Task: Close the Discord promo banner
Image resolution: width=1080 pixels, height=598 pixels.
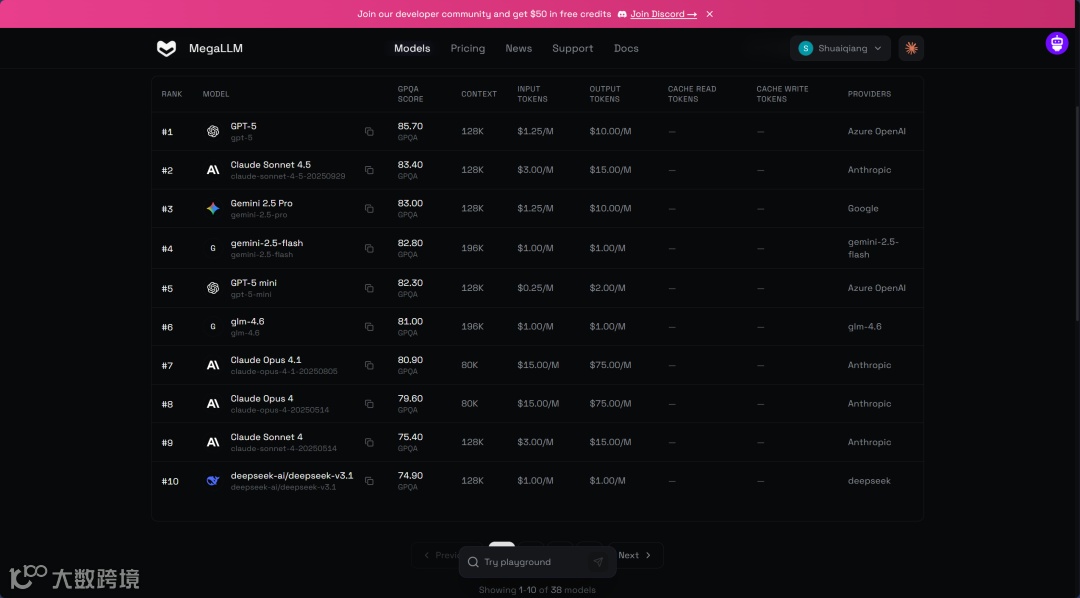Action: (709, 14)
